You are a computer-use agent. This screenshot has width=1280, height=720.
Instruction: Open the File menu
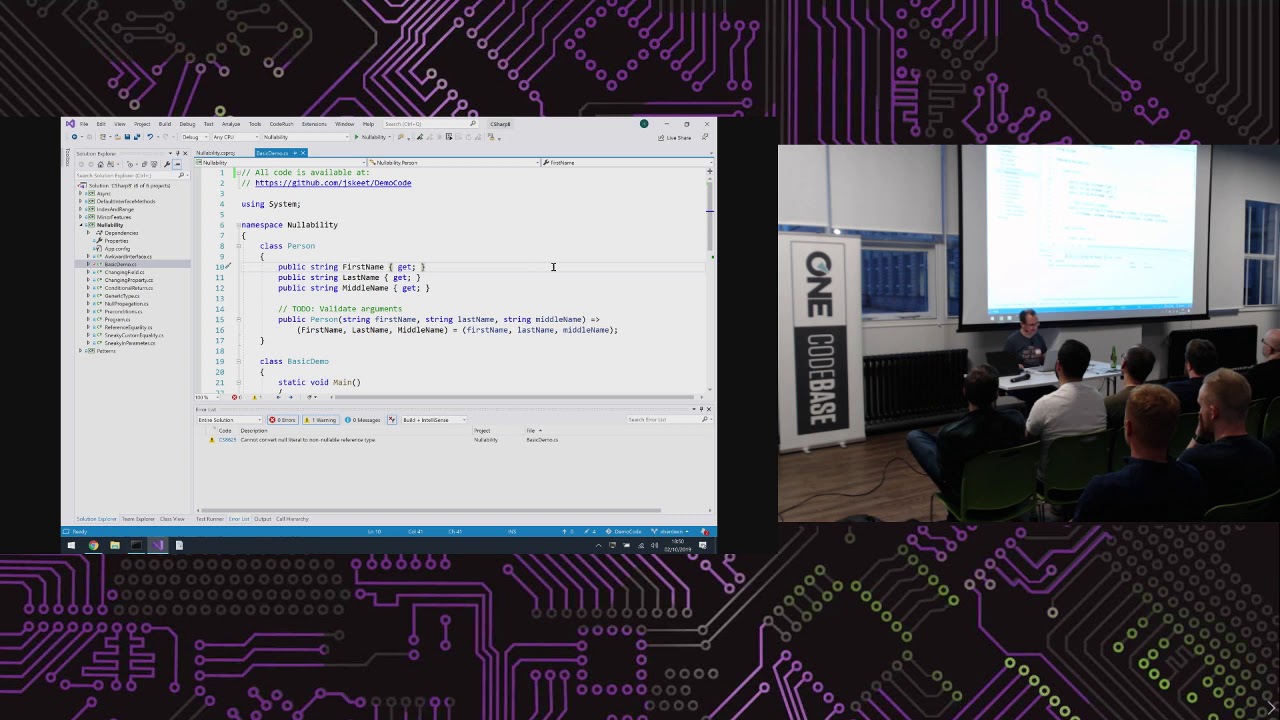[x=84, y=124]
